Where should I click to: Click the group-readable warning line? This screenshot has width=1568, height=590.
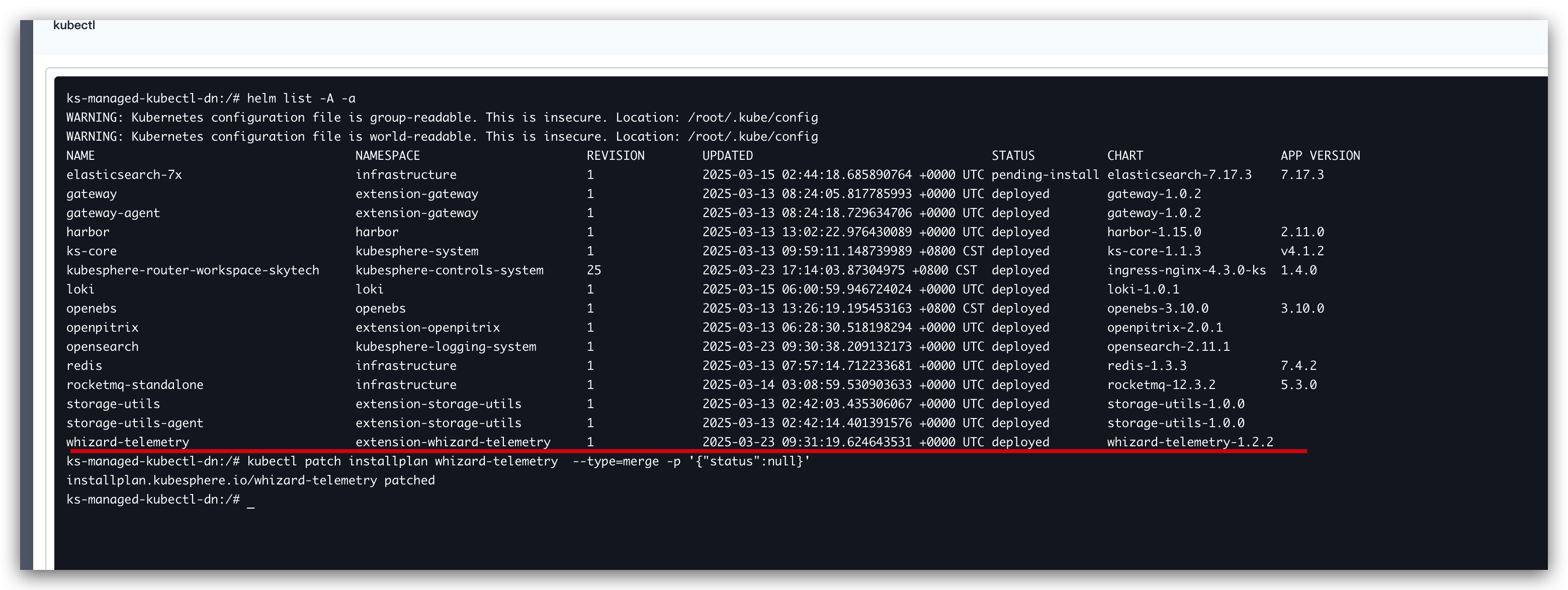pyautogui.click(x=442, y=118)
